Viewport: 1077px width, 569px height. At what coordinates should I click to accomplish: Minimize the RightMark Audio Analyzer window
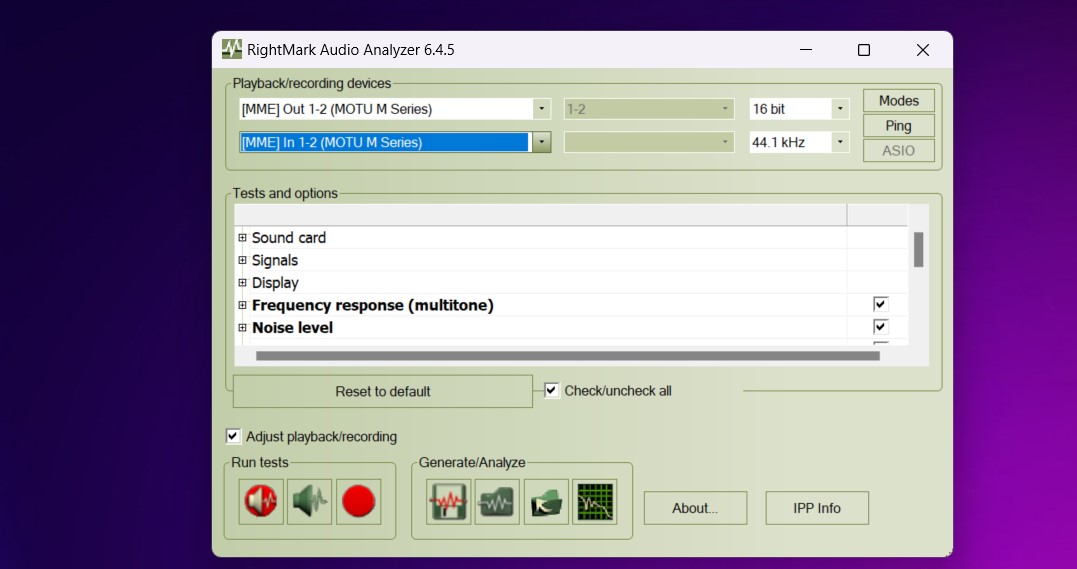[806, 50]
